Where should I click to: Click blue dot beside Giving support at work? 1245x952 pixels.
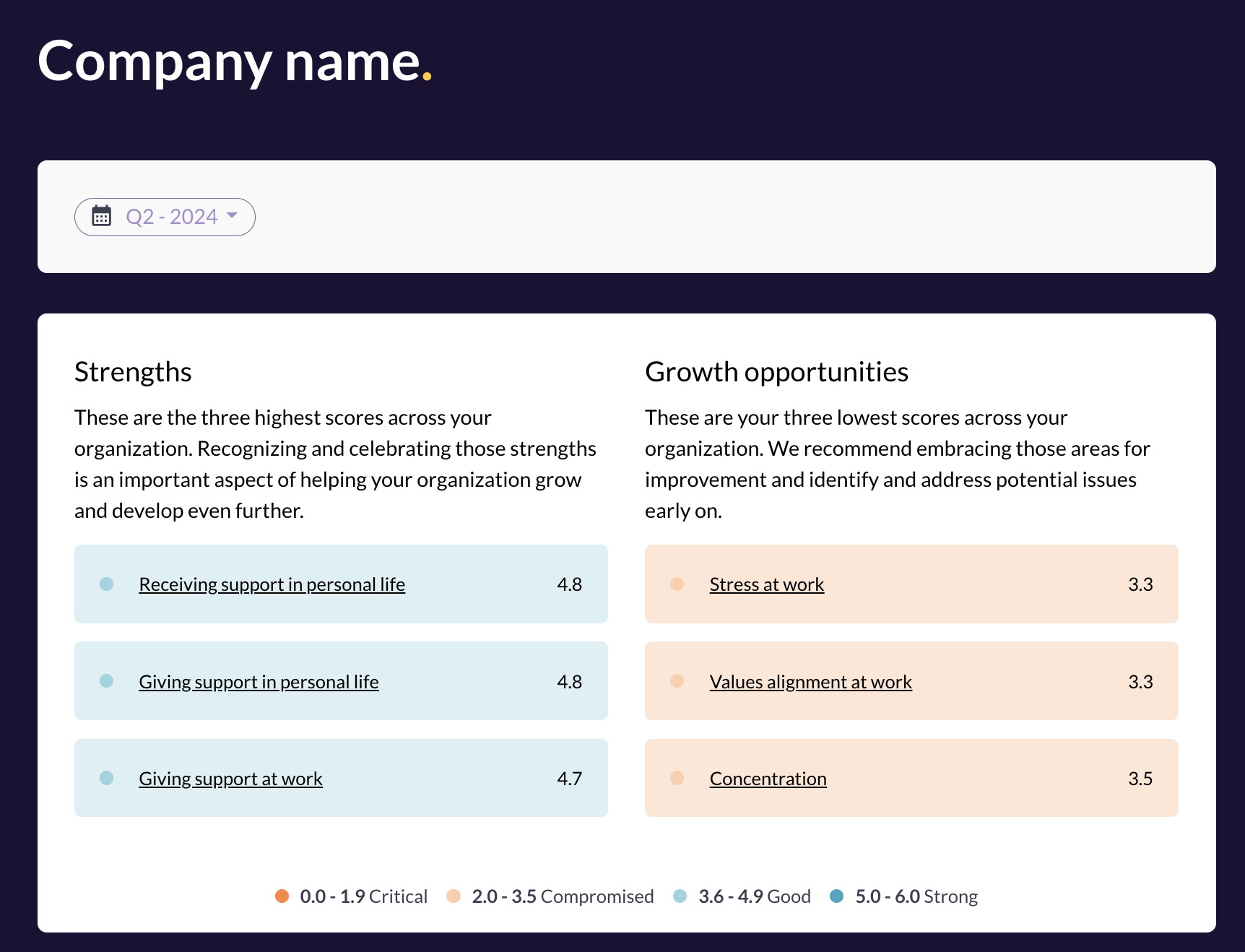pyautogui.click(x=107, y=778)
